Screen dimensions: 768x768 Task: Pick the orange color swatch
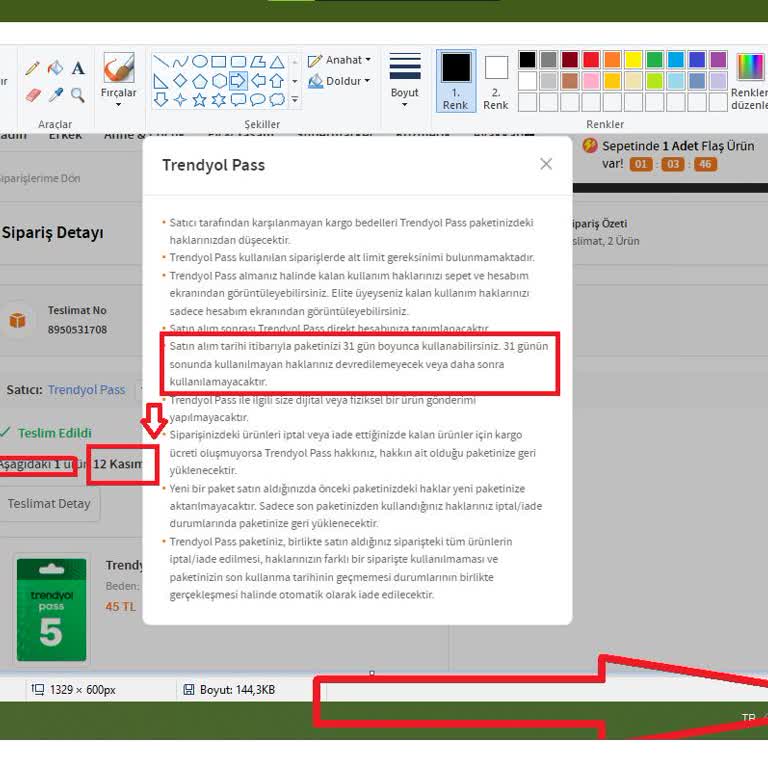pos(612,60)
